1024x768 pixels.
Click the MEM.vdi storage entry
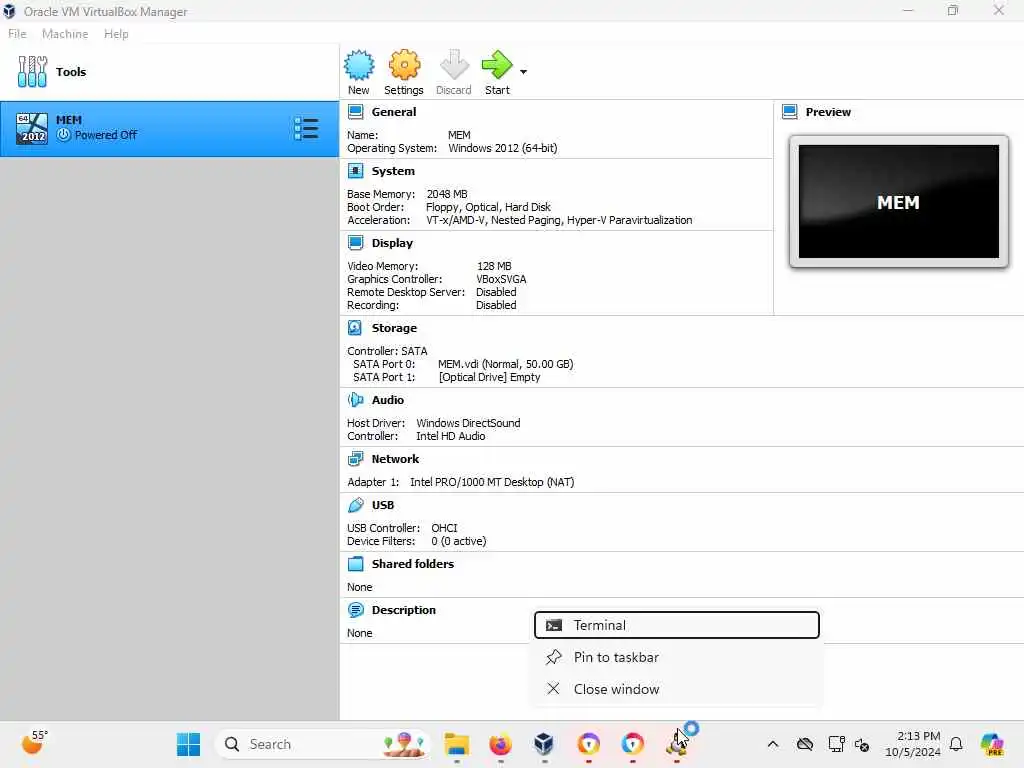[x=505, y=364]
